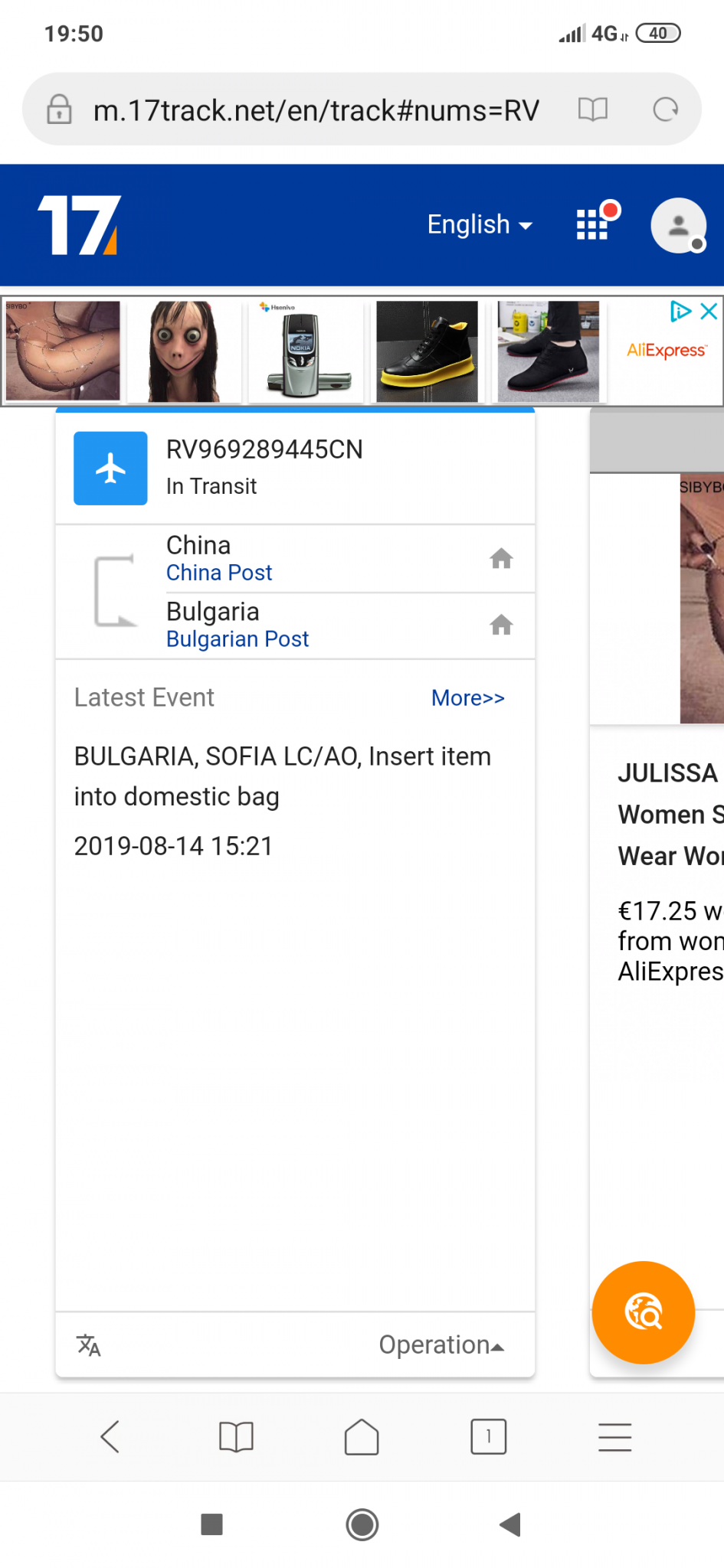Tap the Nokia phone ad thumbnail
Screen dimensions: 724x1568
coord(306,351)
